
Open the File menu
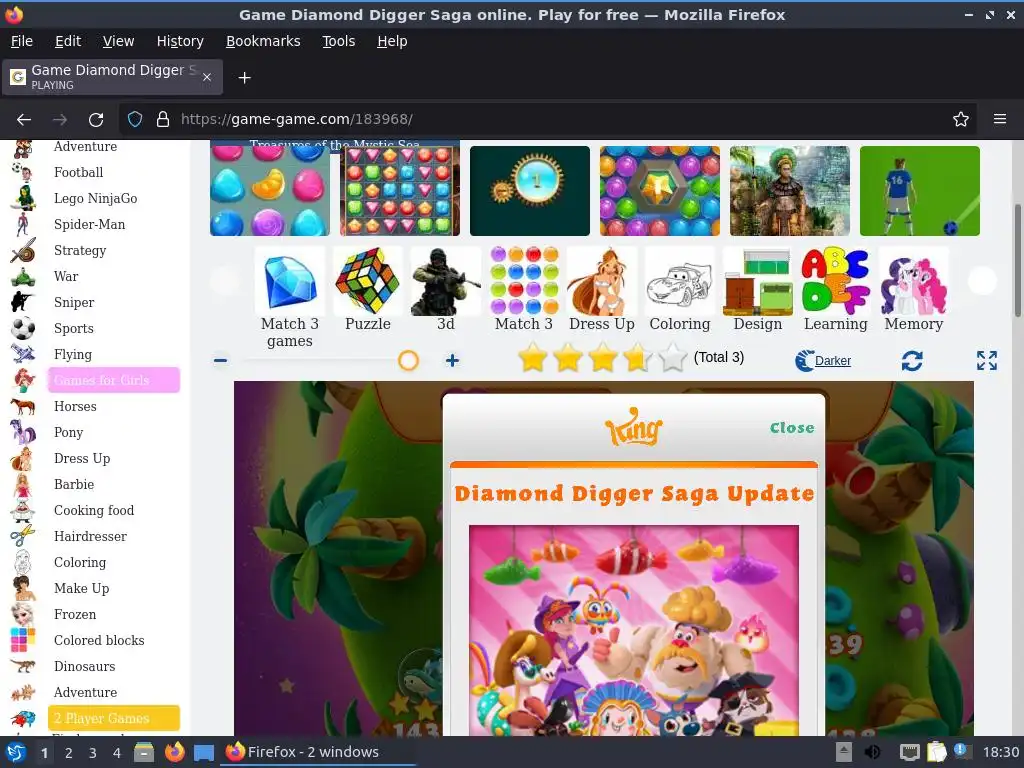[22, 41]
